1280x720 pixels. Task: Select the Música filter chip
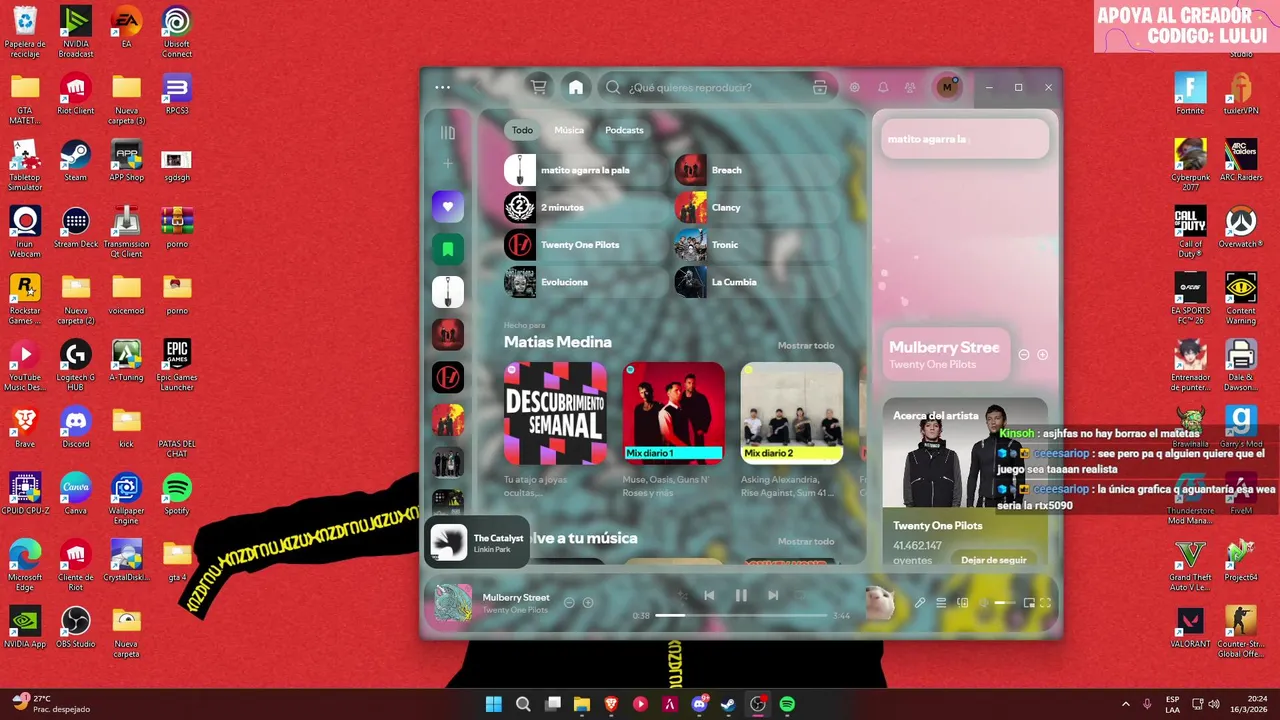pyautogui.click(x=569, y=130)
